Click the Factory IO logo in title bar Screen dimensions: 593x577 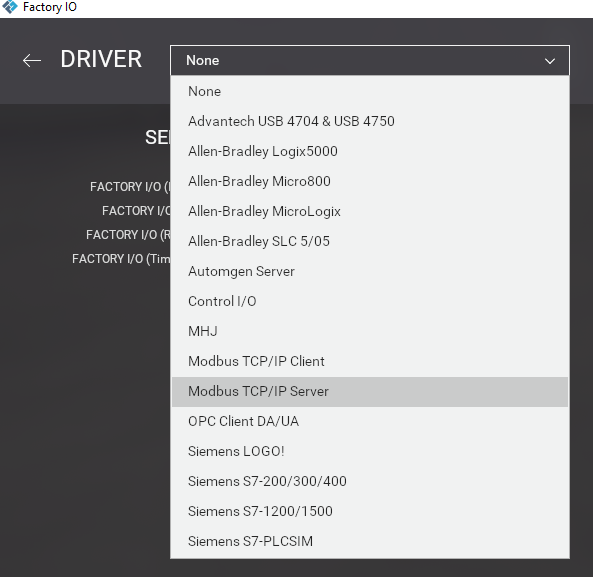pos(10,7)
